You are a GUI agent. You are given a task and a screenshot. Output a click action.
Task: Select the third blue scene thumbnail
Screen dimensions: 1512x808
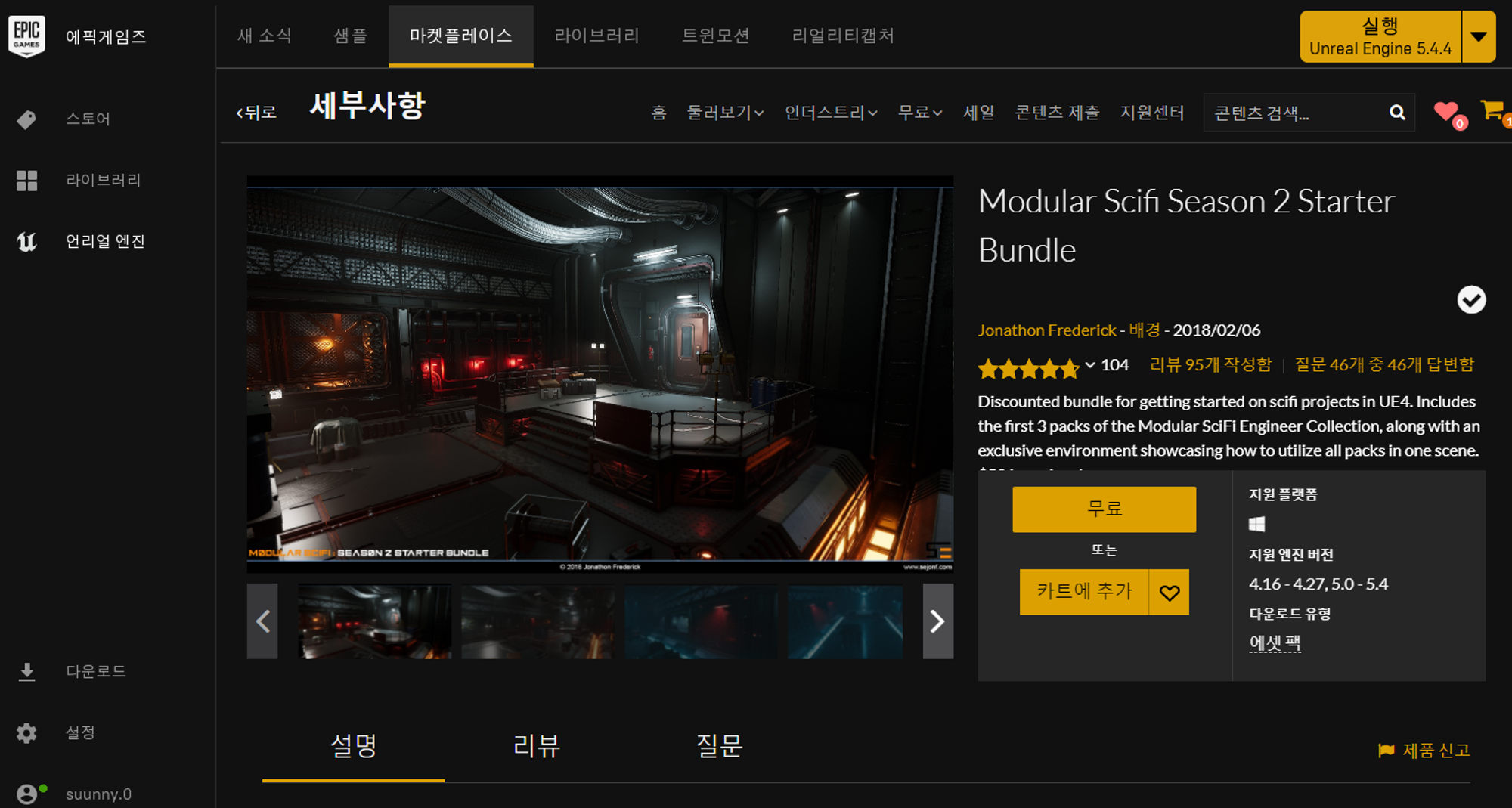(702, 621)
